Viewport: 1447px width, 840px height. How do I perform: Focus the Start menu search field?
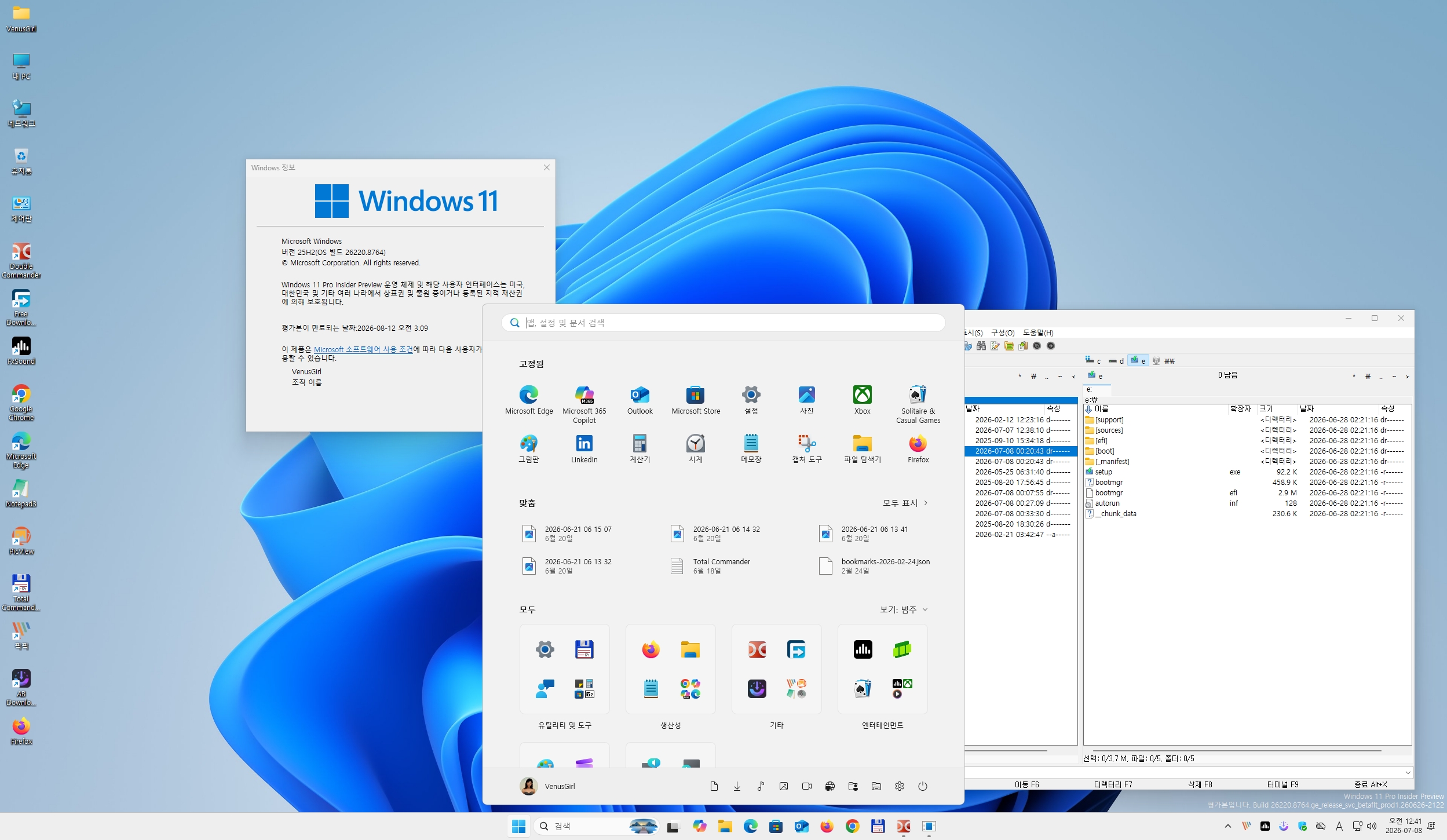tap(723, 323)
